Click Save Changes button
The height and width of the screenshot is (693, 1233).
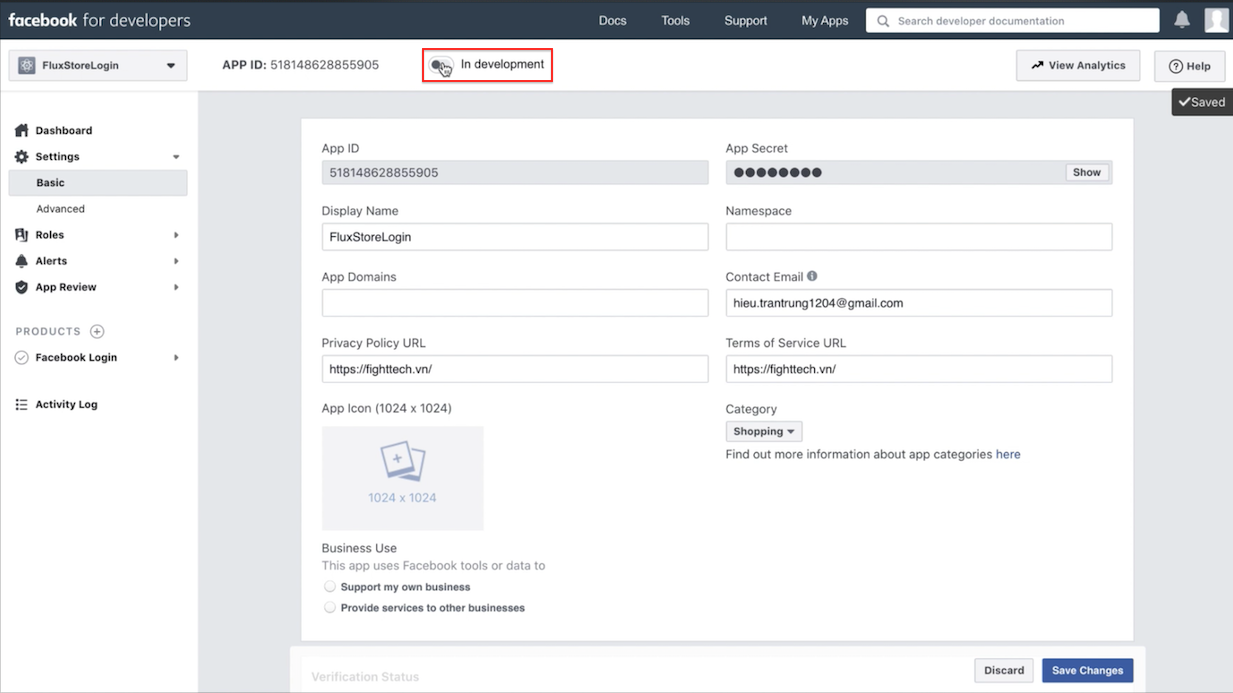(1087, 670)
